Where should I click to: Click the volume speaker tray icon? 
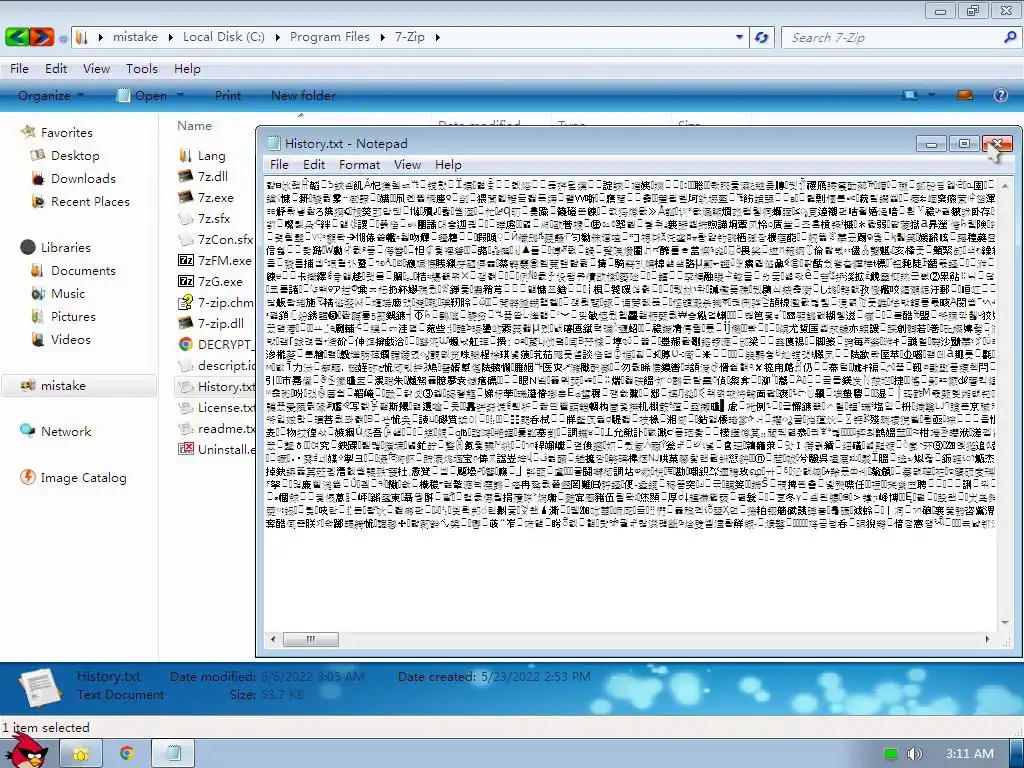914,754
